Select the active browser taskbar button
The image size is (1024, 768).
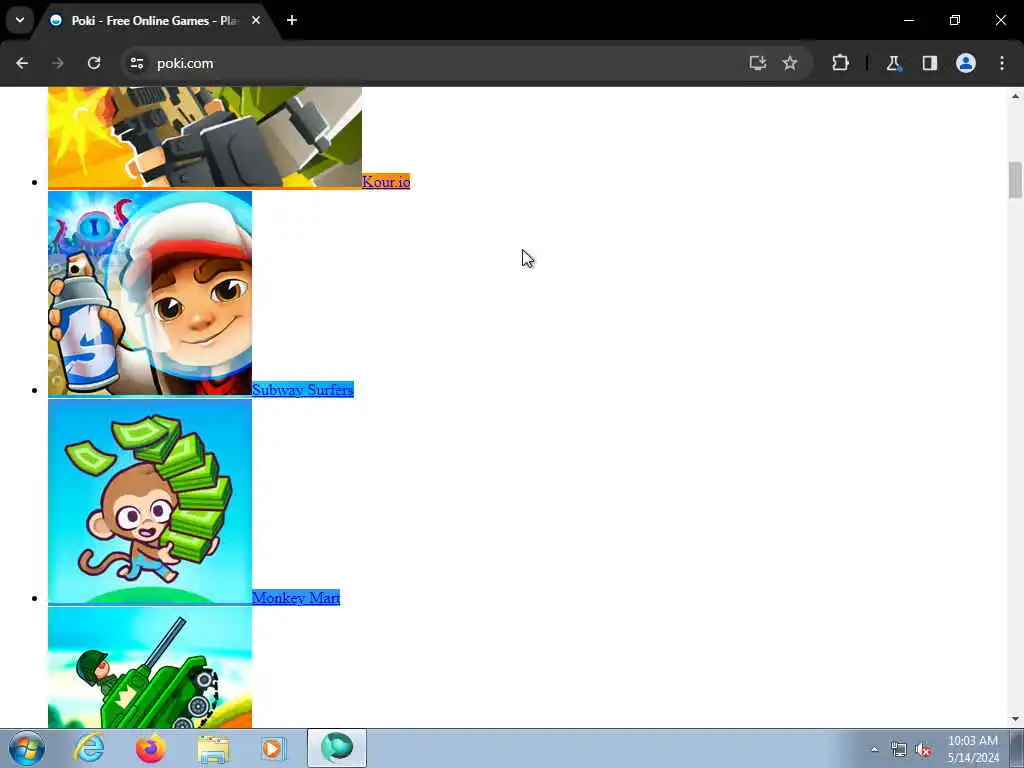337,748
